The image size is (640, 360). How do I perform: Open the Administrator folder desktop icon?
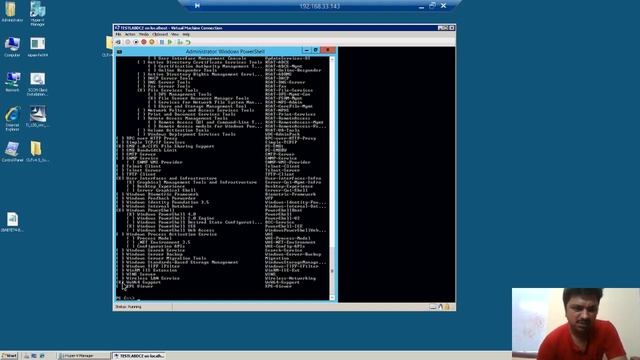[x=11, y=12]
